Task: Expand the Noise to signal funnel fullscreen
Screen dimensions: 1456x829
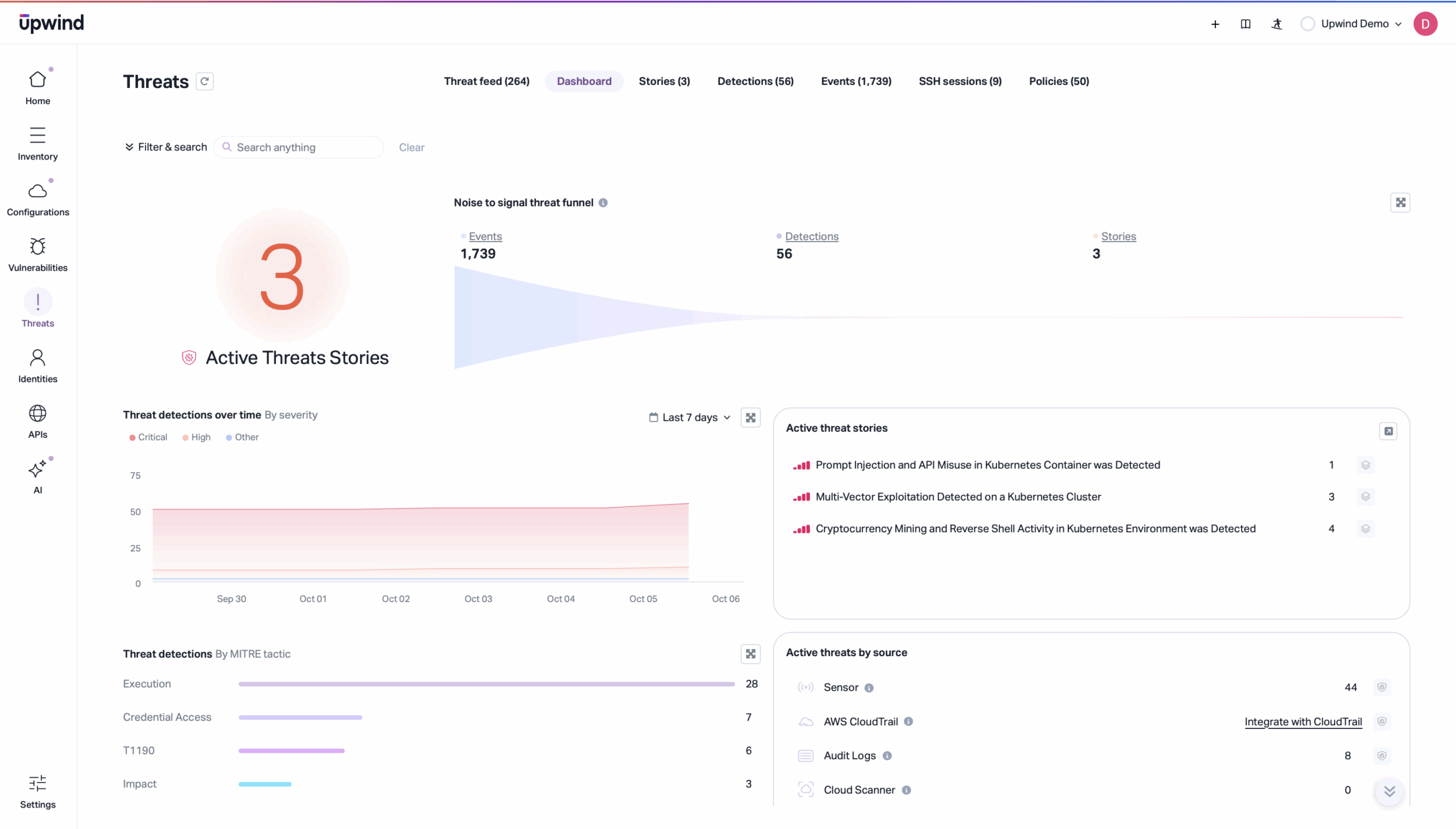Action: pyautogui.click(x=1400, y=203)
